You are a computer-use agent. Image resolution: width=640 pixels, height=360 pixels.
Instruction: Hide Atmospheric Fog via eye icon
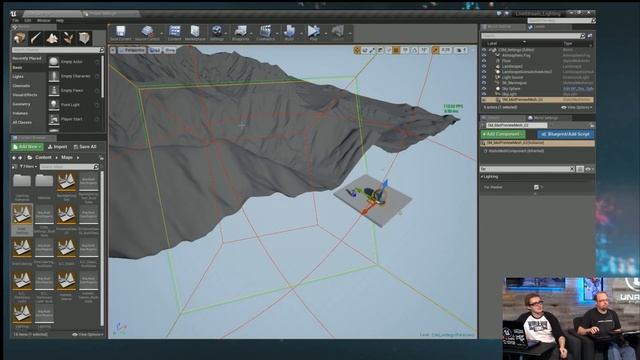pyautogui.click(x=484, y=55)
